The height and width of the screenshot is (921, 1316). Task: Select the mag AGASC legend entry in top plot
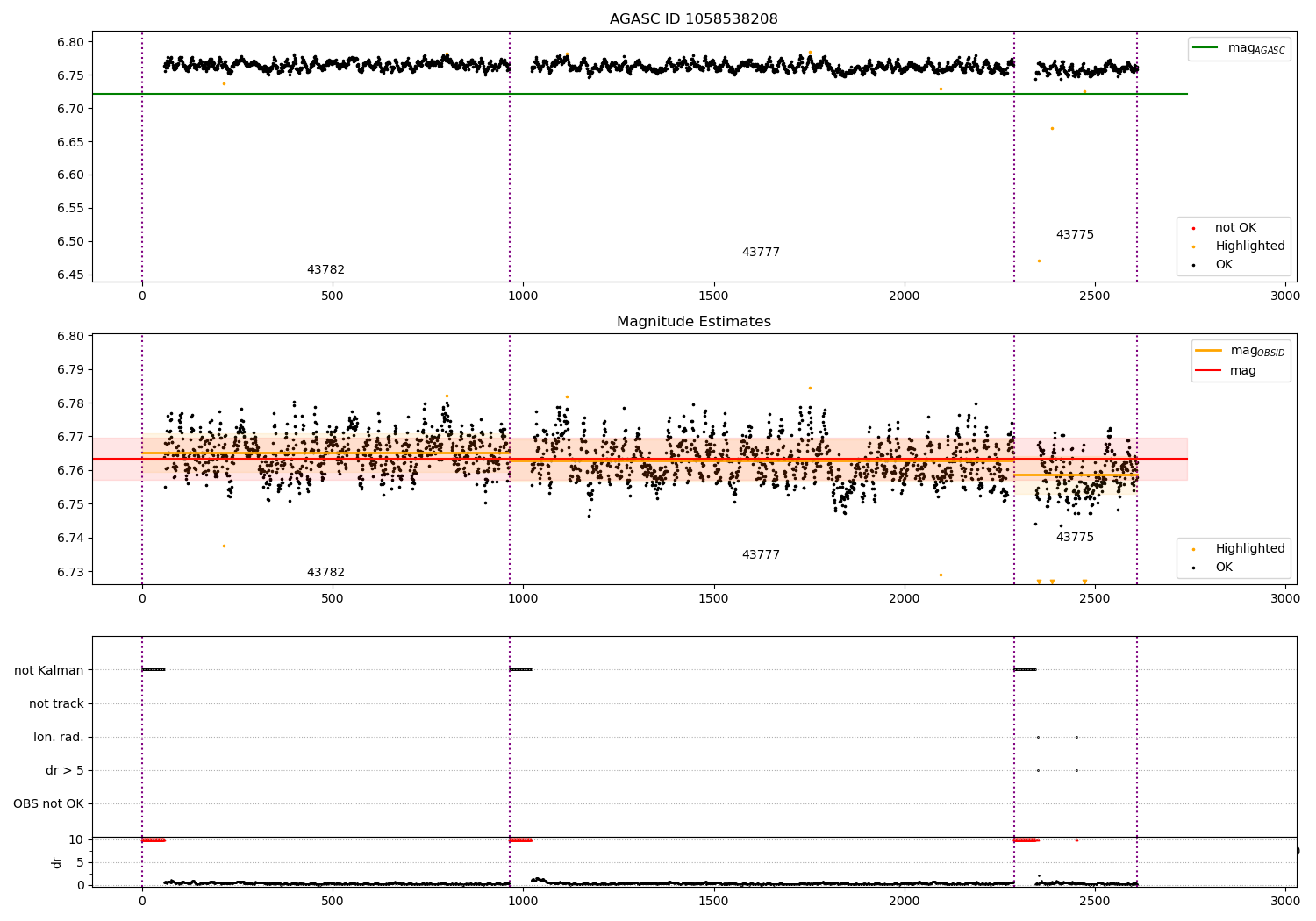(1239, 49)
